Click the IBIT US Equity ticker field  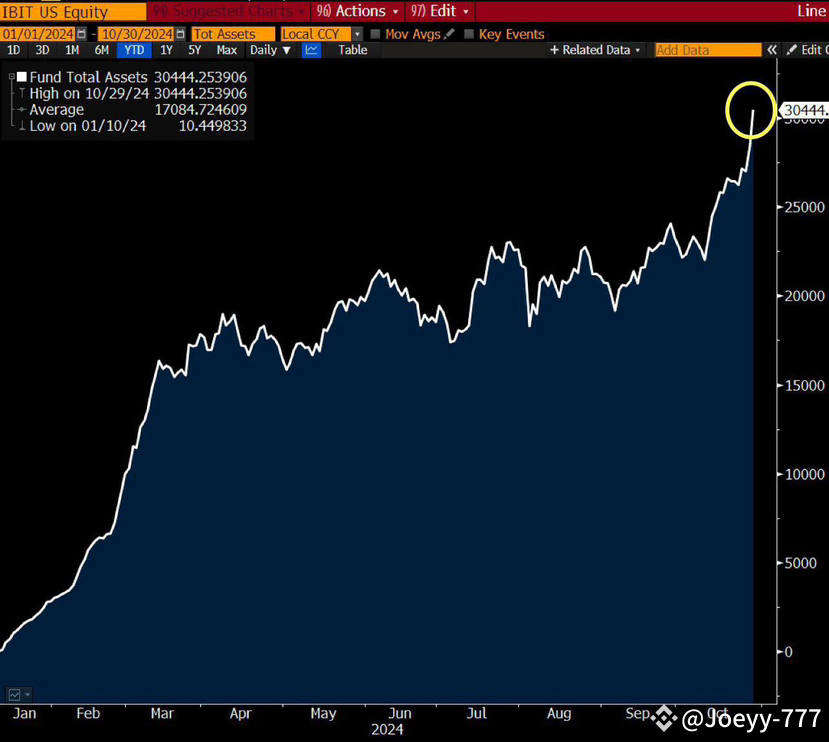pyautogui.click(x=73, y=12)
